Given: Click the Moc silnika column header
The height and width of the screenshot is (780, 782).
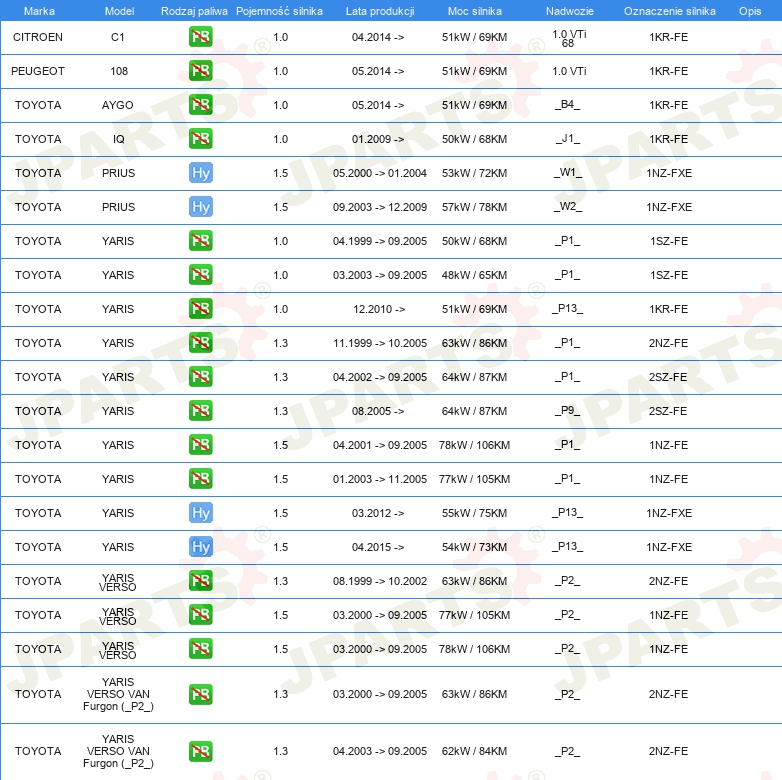Looking at the screenshot, I should point(474,11).
